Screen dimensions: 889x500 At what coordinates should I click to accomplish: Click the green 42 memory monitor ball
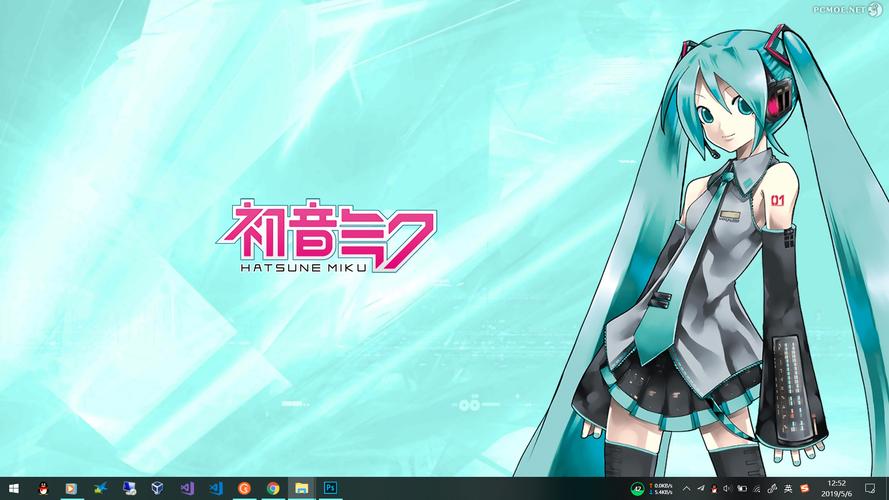(x=637, y=489)
